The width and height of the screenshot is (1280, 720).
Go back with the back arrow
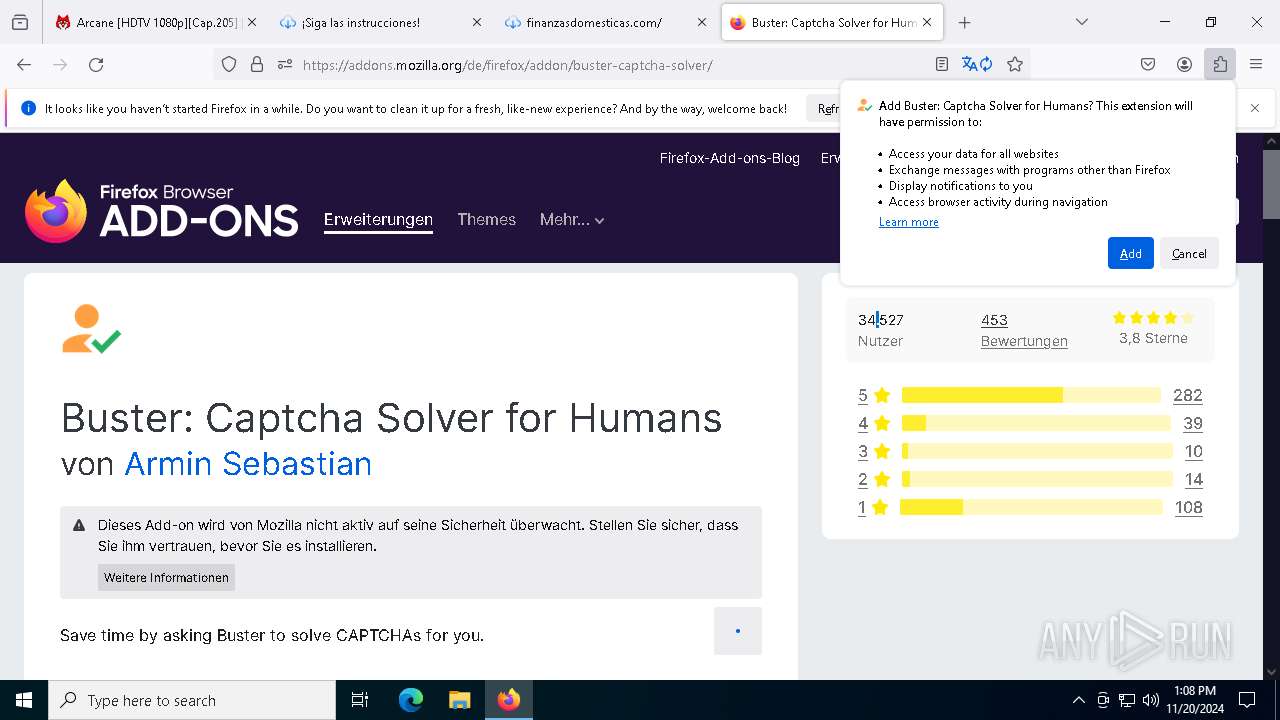24,65
